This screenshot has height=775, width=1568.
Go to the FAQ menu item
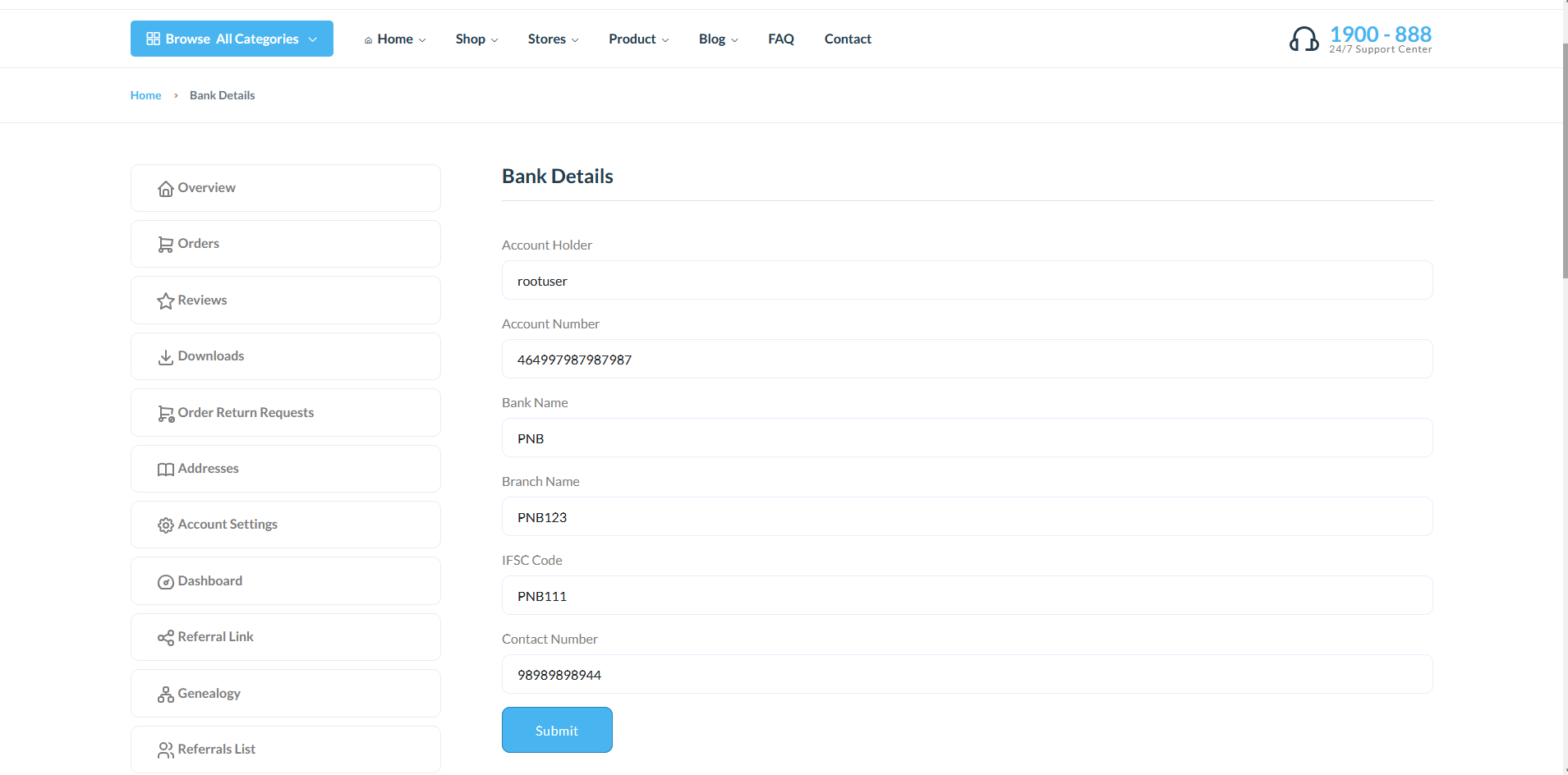(x=780, y=39)
